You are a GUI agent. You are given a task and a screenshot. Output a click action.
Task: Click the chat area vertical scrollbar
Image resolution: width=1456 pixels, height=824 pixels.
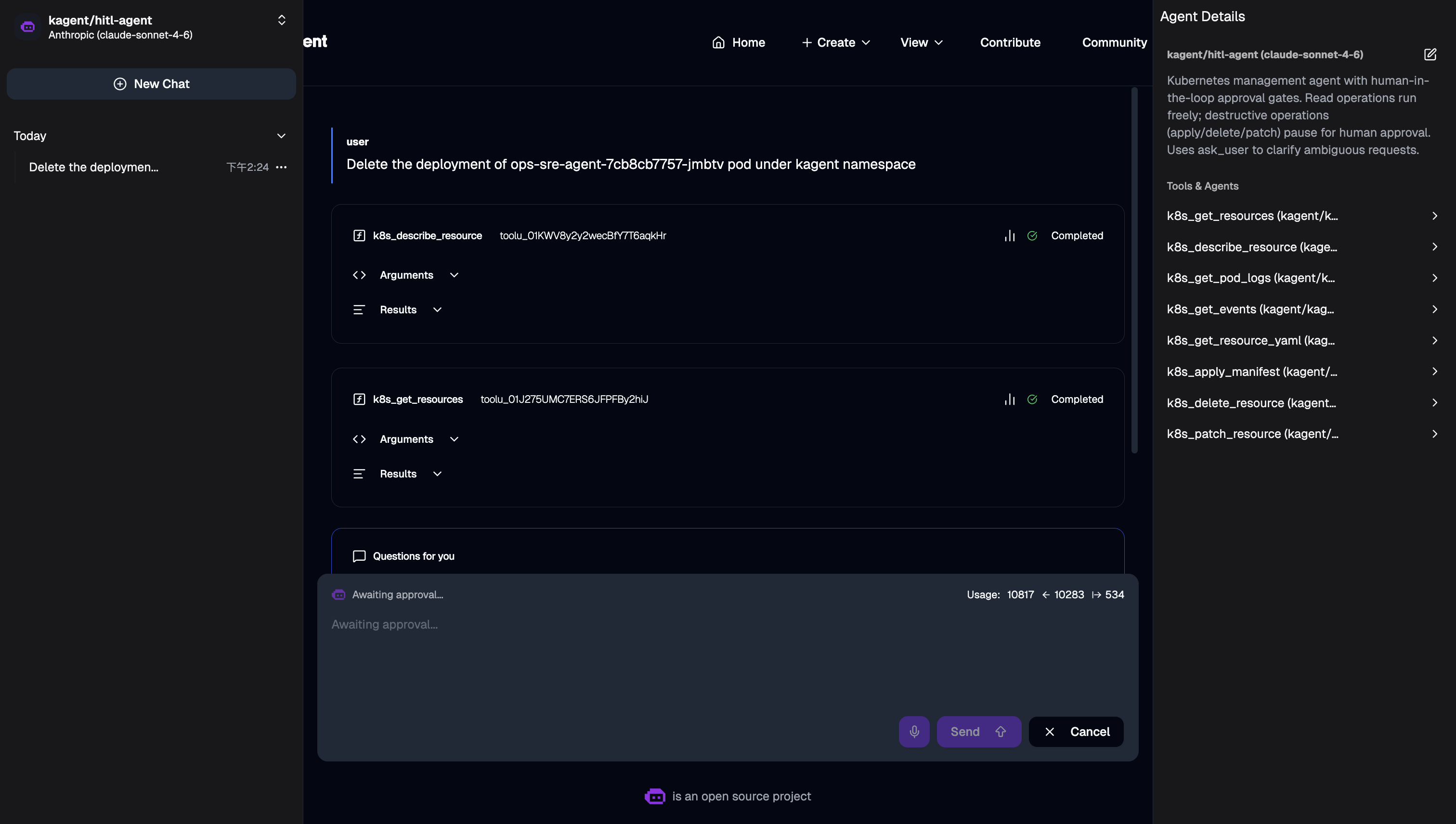(x=1134, y=270)
